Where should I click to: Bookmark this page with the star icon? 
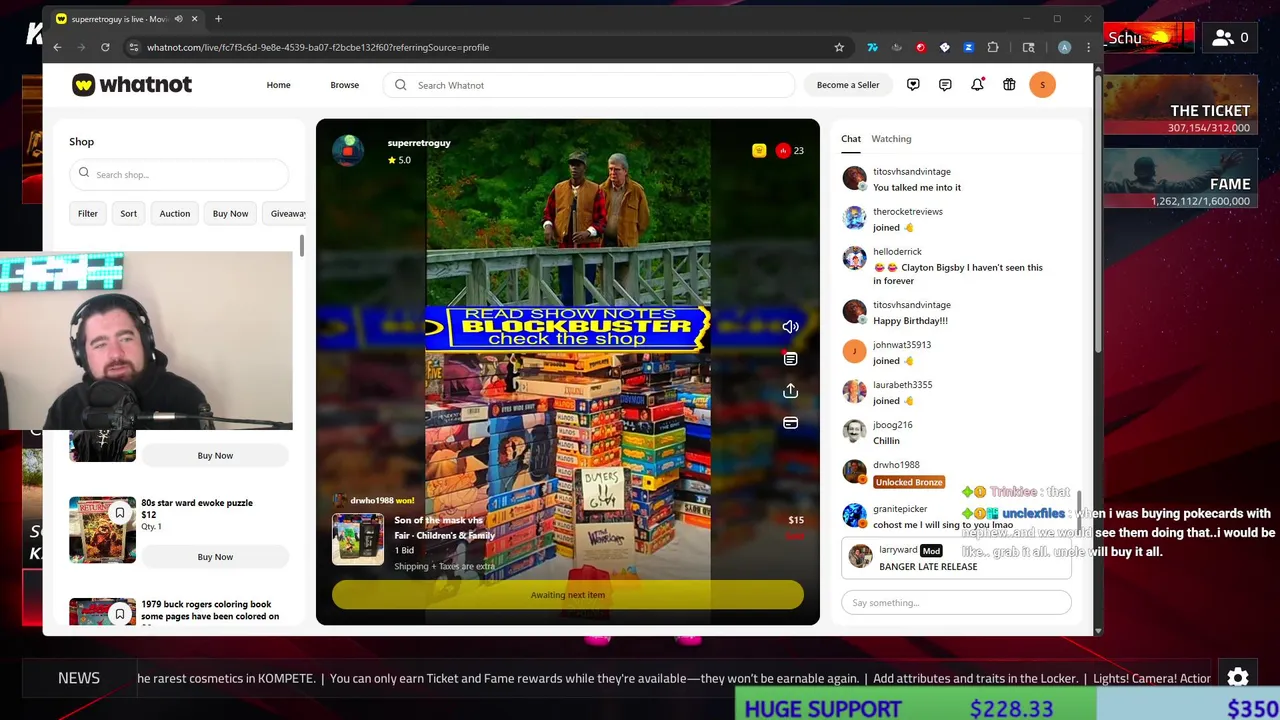pos(839,47)
